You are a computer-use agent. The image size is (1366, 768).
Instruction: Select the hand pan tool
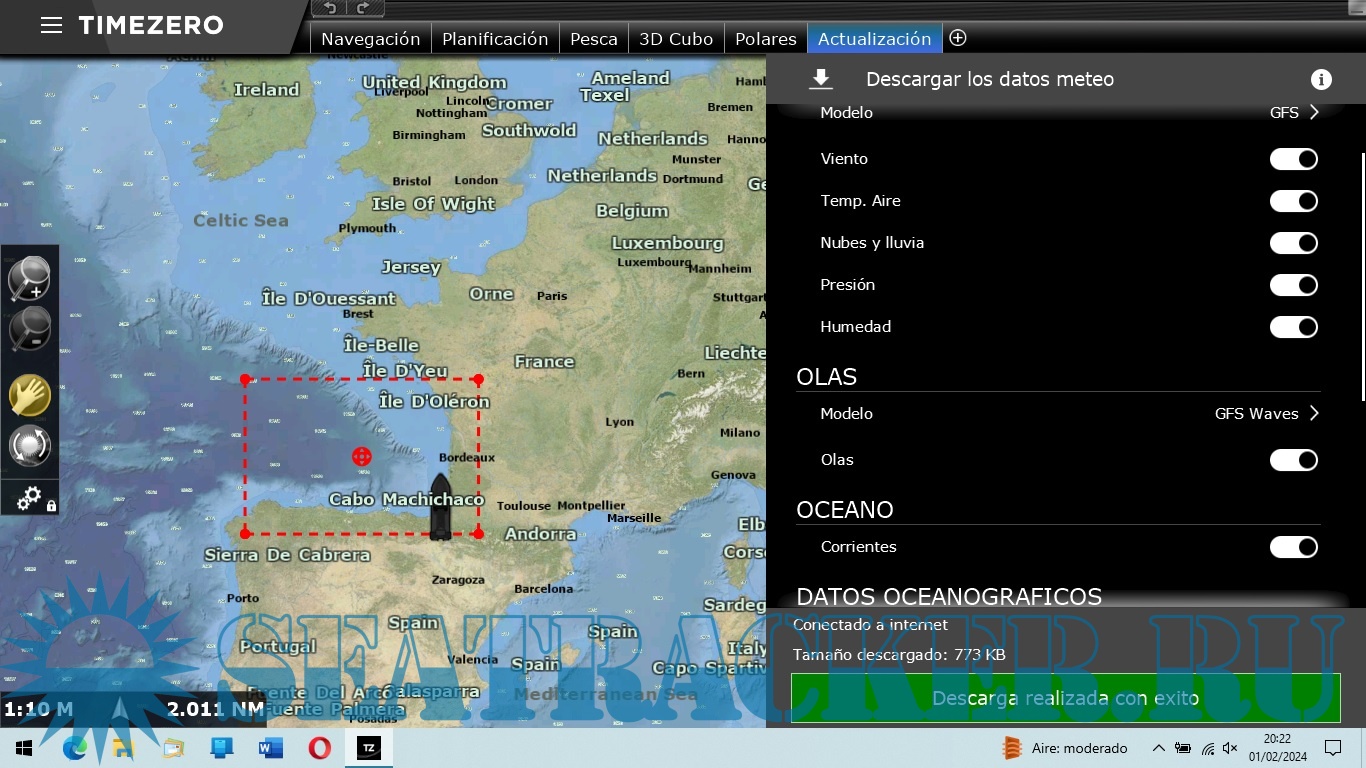click(x=29, y=395)
